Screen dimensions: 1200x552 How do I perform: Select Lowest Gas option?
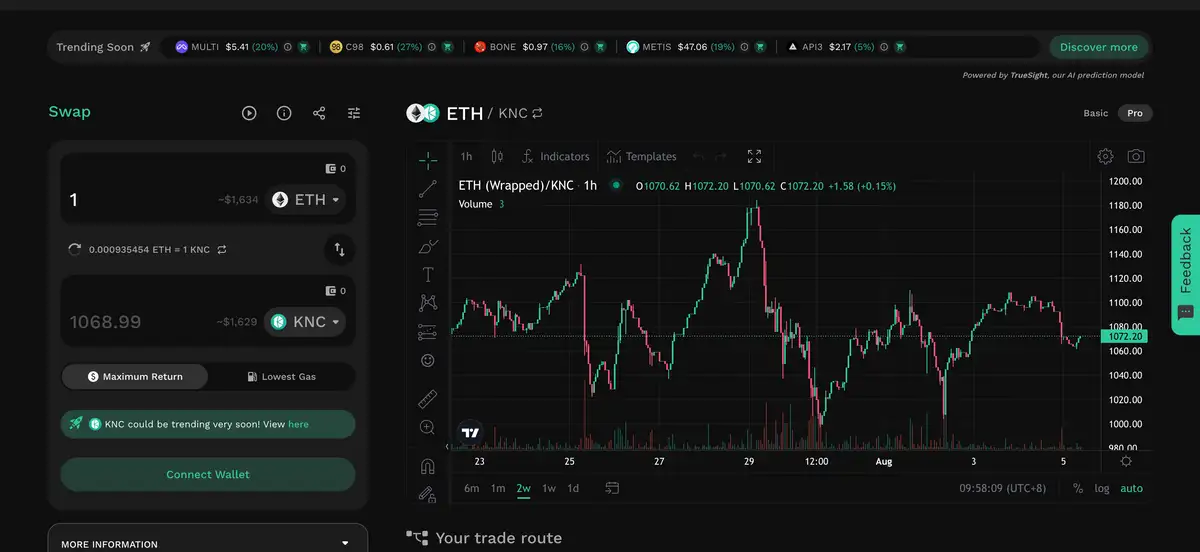pyautogui.click(x=281, y=377)
